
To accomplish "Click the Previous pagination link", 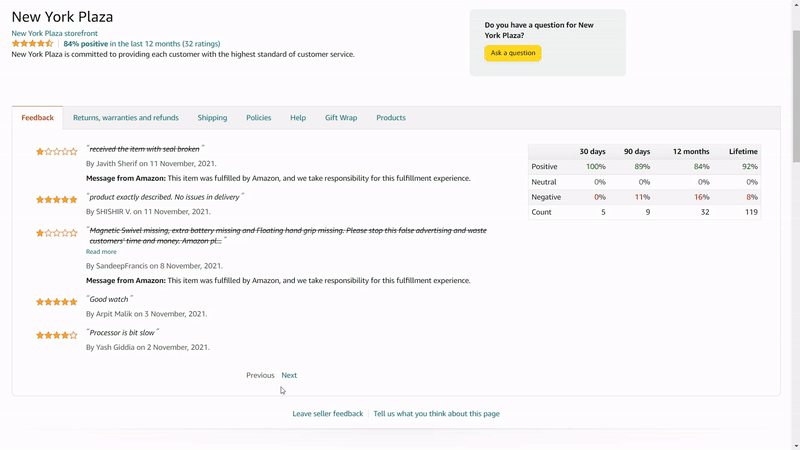I will point(260,376).
